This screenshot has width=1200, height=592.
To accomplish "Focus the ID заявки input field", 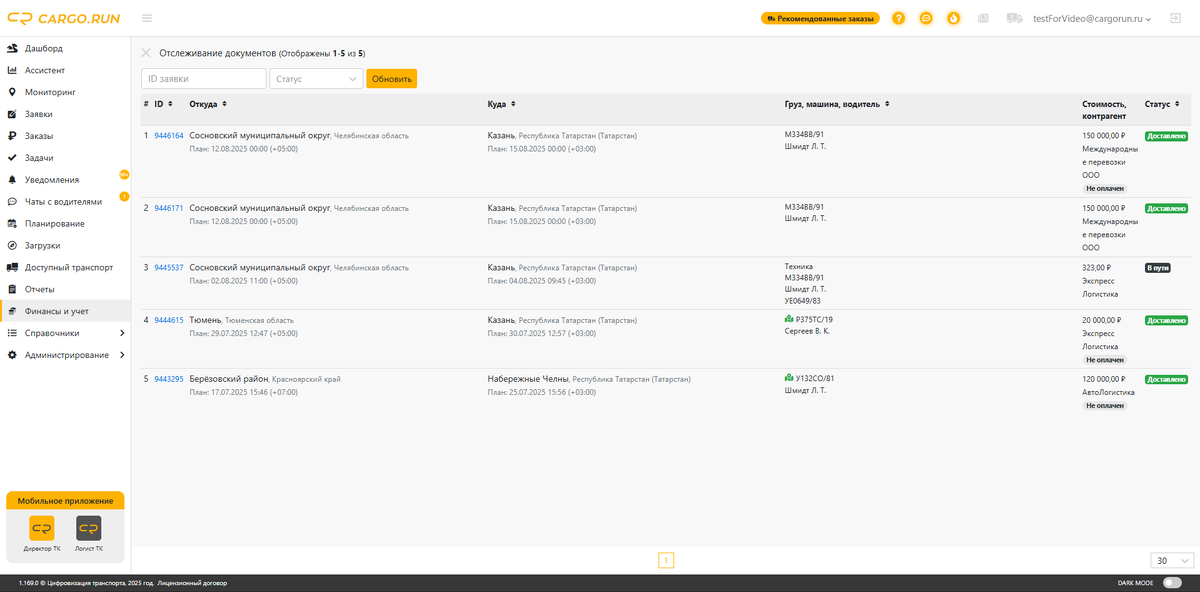I will [204, 79].
